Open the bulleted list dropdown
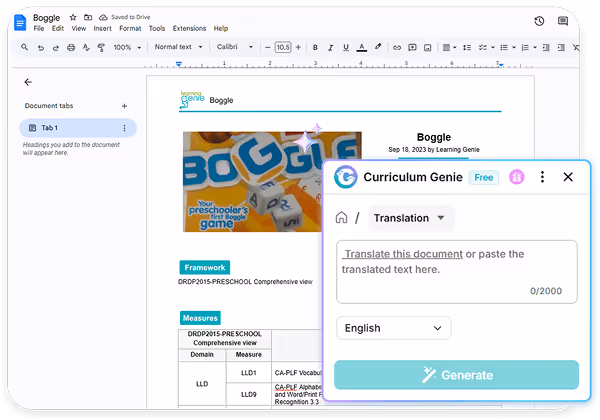 [x=508, y=47]
